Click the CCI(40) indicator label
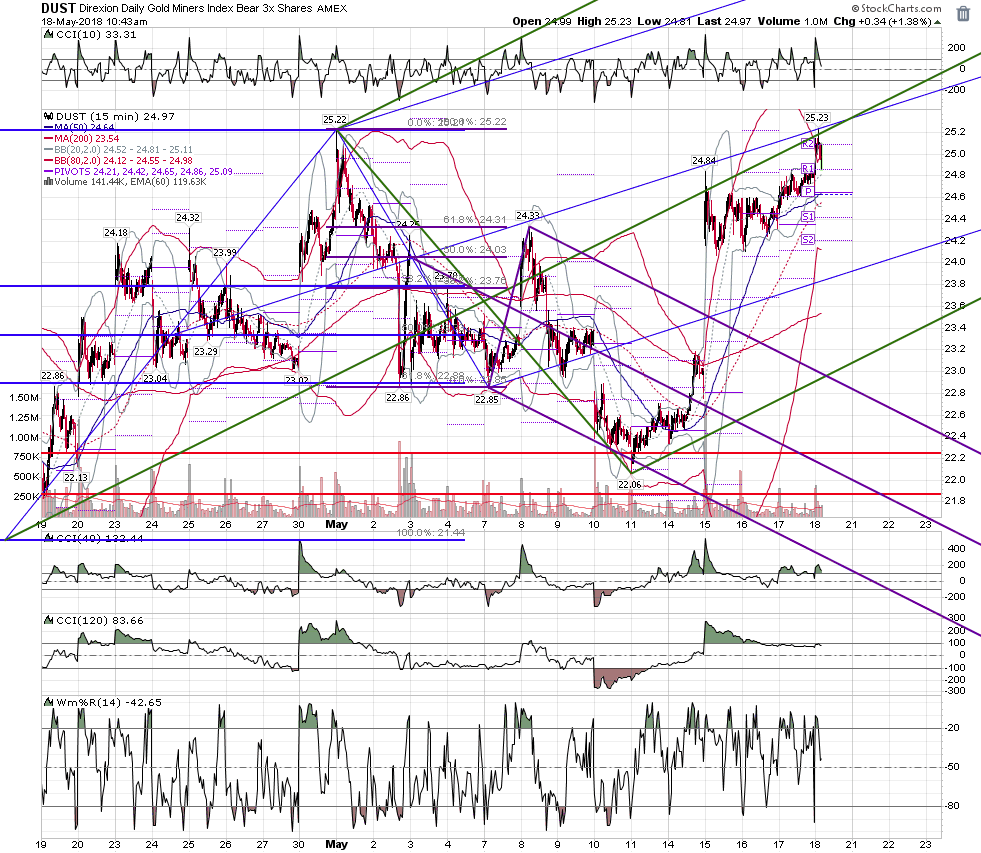 pyautogui.click(x=99, y=538)
